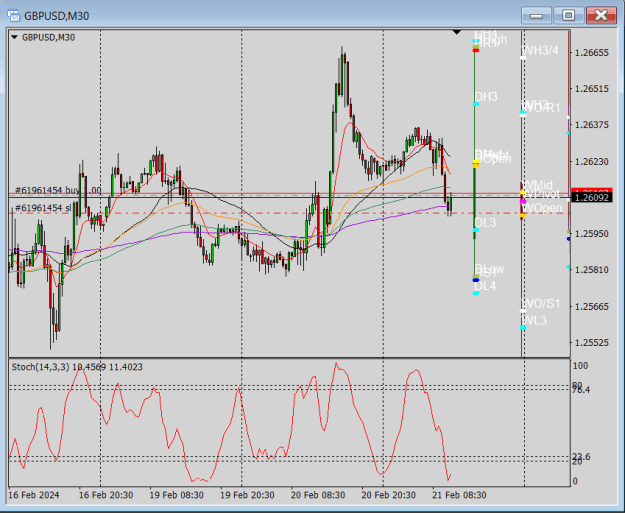Image resolution: width=625 pixels, height=513 pixels.
Task: Expand the dropdown triangle beside the GBPUSD,M30 chart label
Action: 14,37
